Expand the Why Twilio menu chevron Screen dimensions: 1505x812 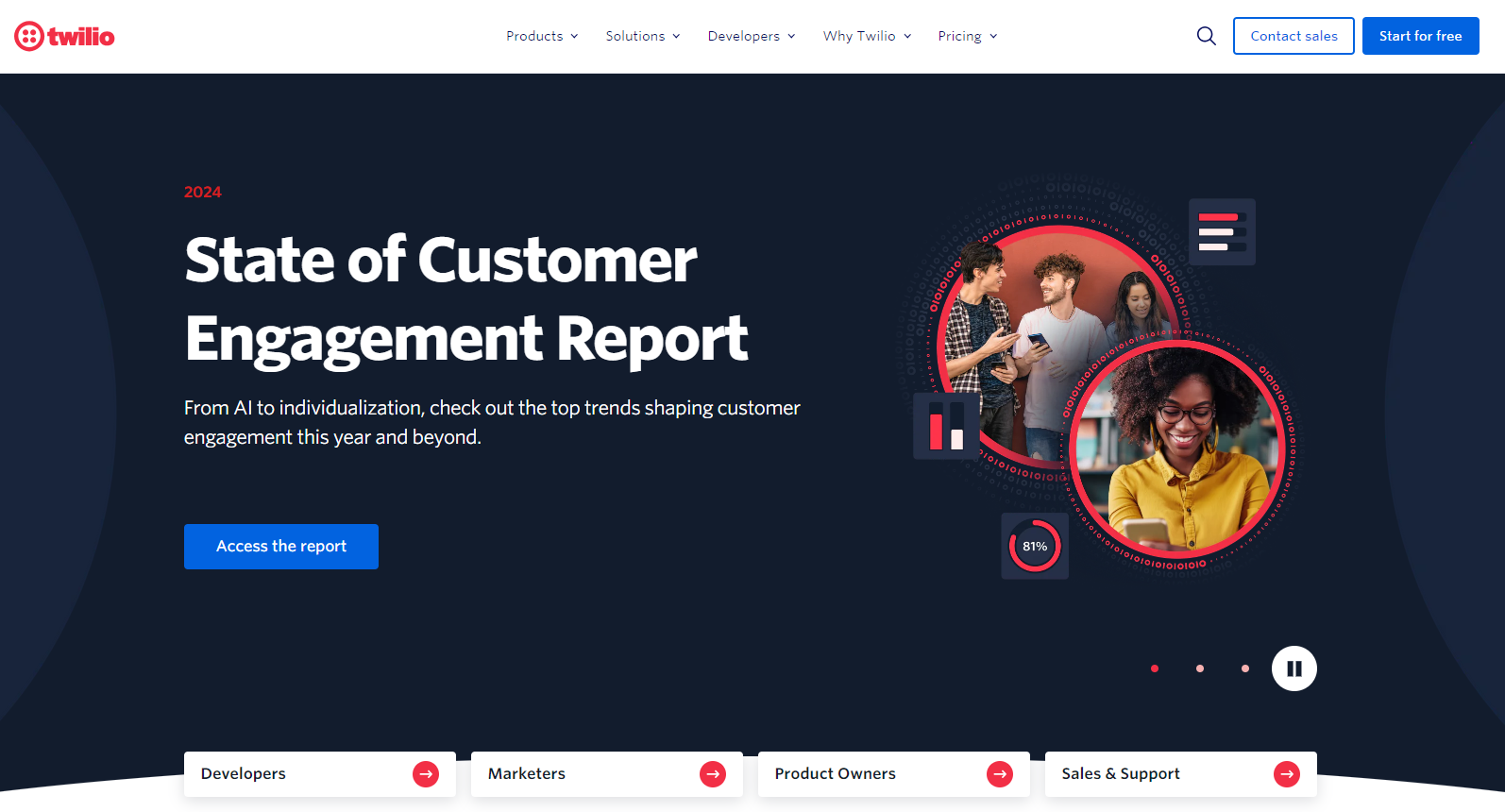point(907,37)
